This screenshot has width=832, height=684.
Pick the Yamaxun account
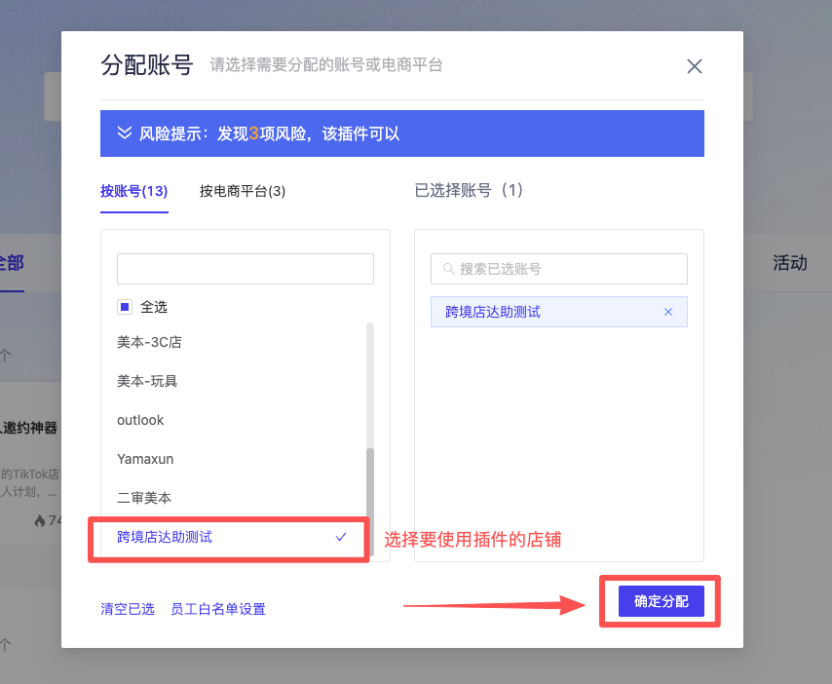tap(144, 459)
